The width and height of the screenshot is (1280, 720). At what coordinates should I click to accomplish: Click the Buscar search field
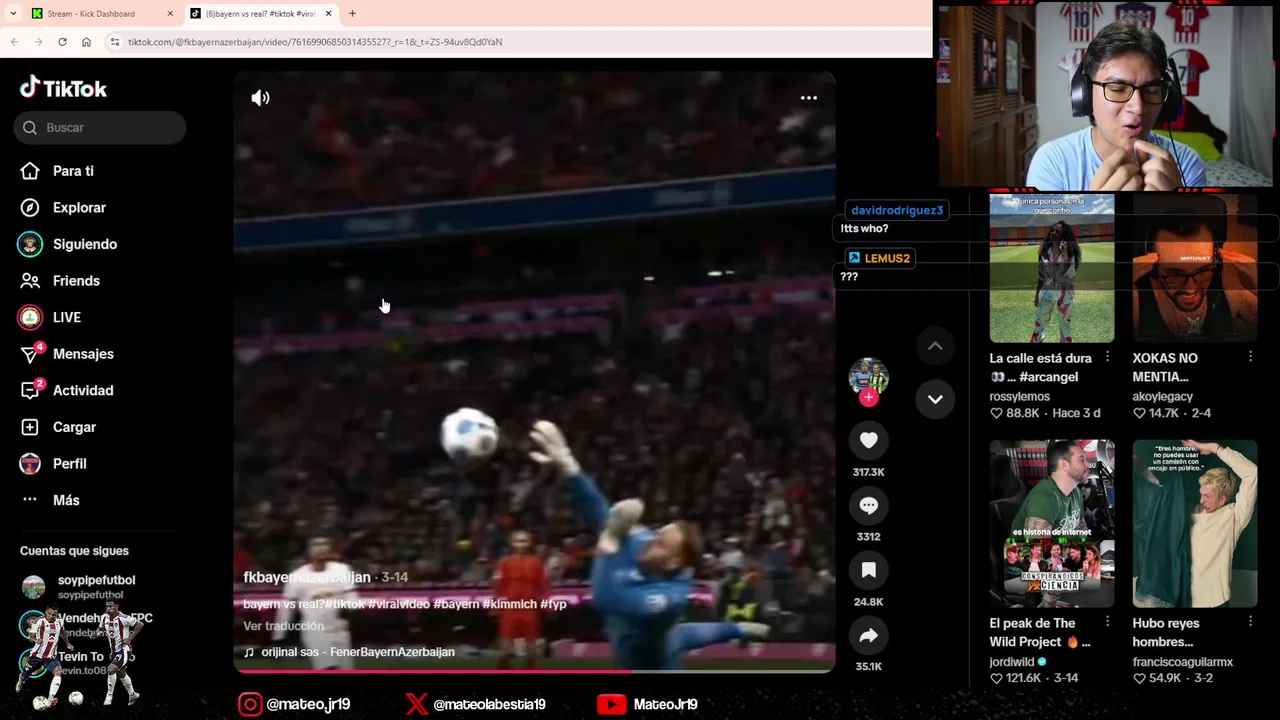coord(100,127)
